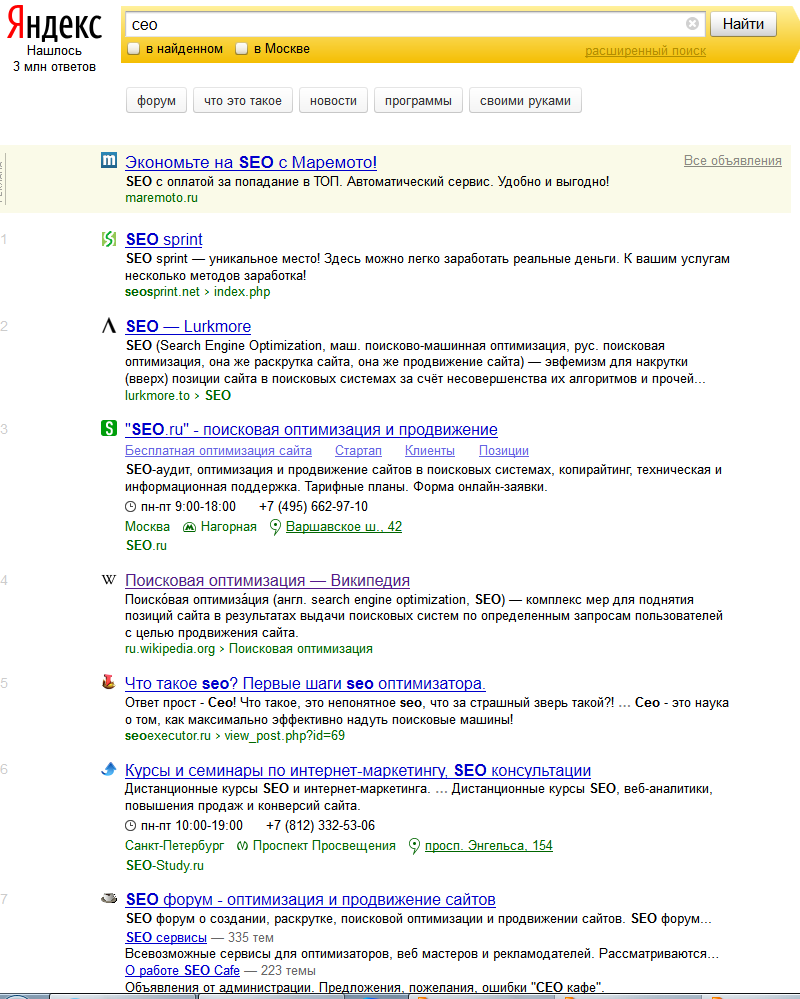Choose the "новости" suggestion button

(x=333, y=101)
